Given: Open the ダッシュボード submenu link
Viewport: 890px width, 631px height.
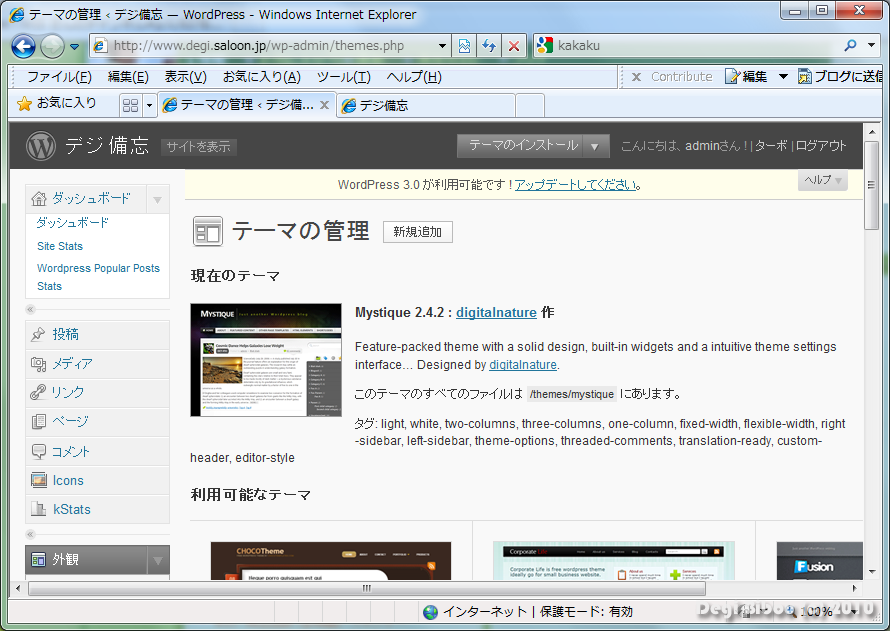Looking at the screenshot, I should click(x=72, y=222).
